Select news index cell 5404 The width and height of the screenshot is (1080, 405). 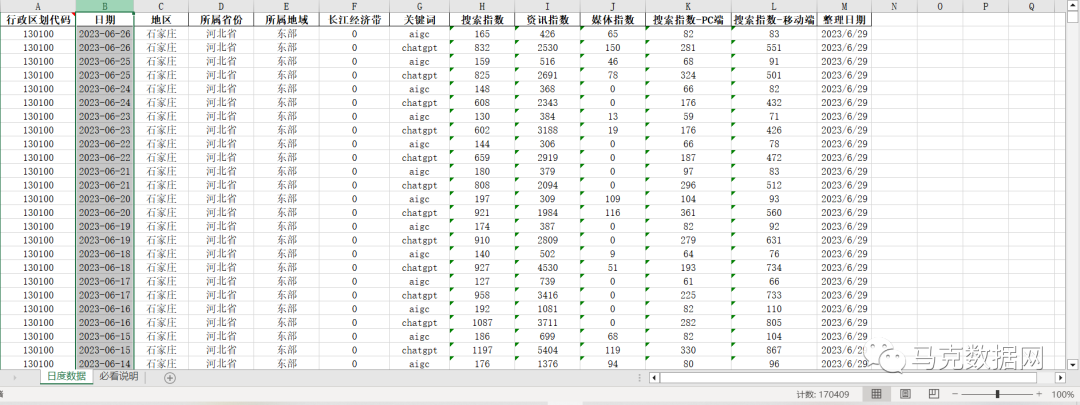pos(547,350)
